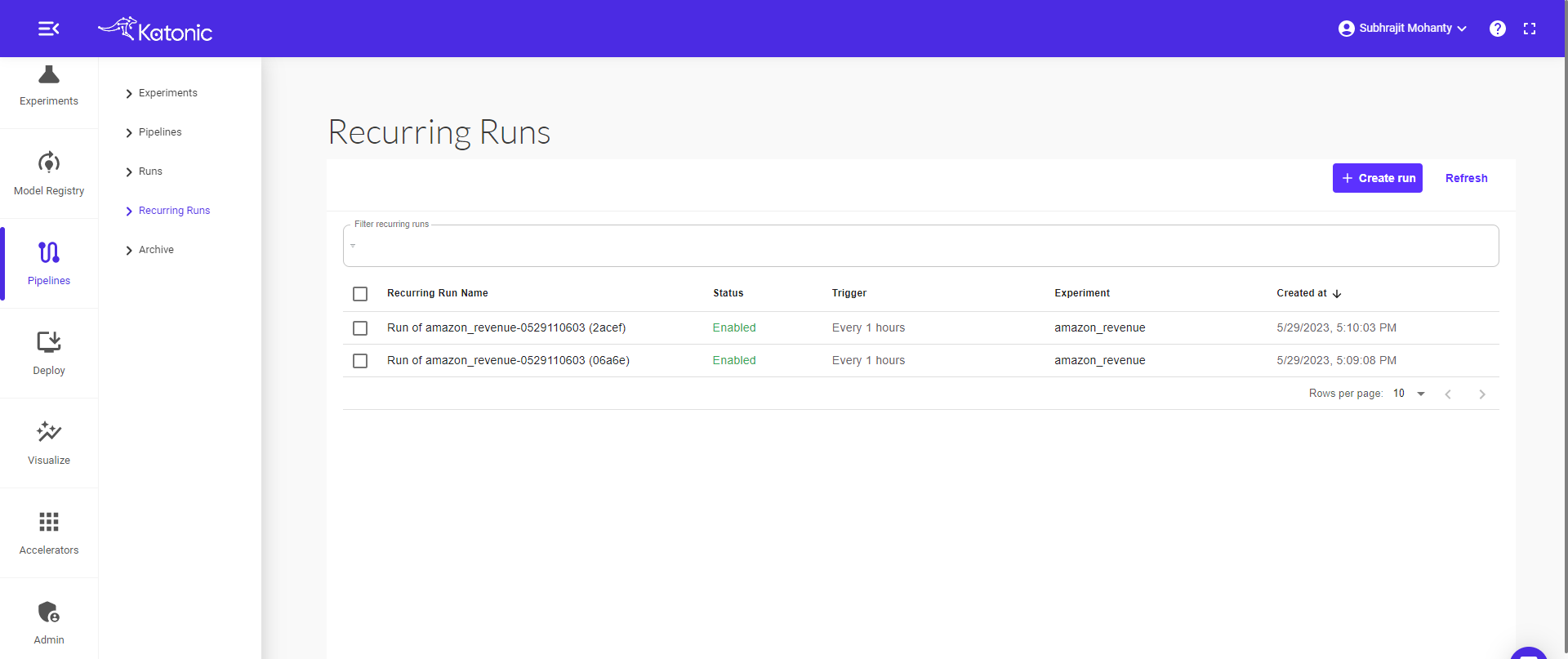1568x659 pixels.
Task: Open Runs in the submenu
Action: point(150,171)
